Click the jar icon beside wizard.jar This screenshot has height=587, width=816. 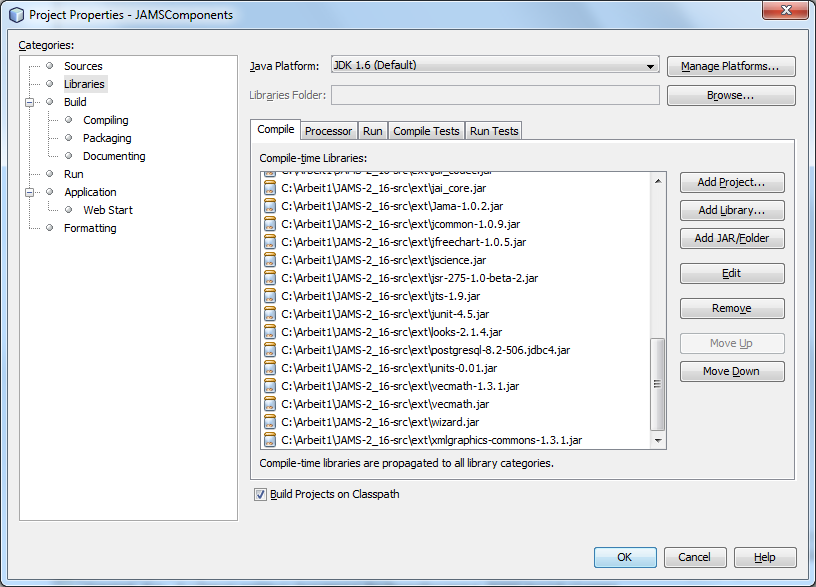[x=269, y=421]
